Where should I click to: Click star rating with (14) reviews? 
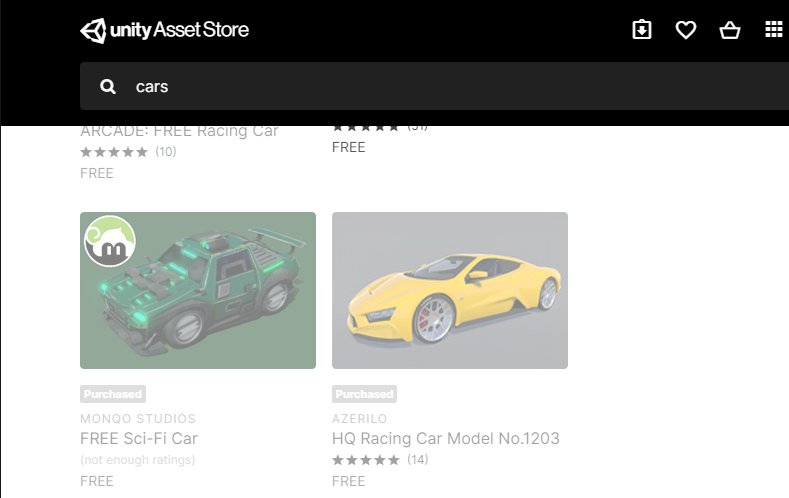[x=380, y=460]
